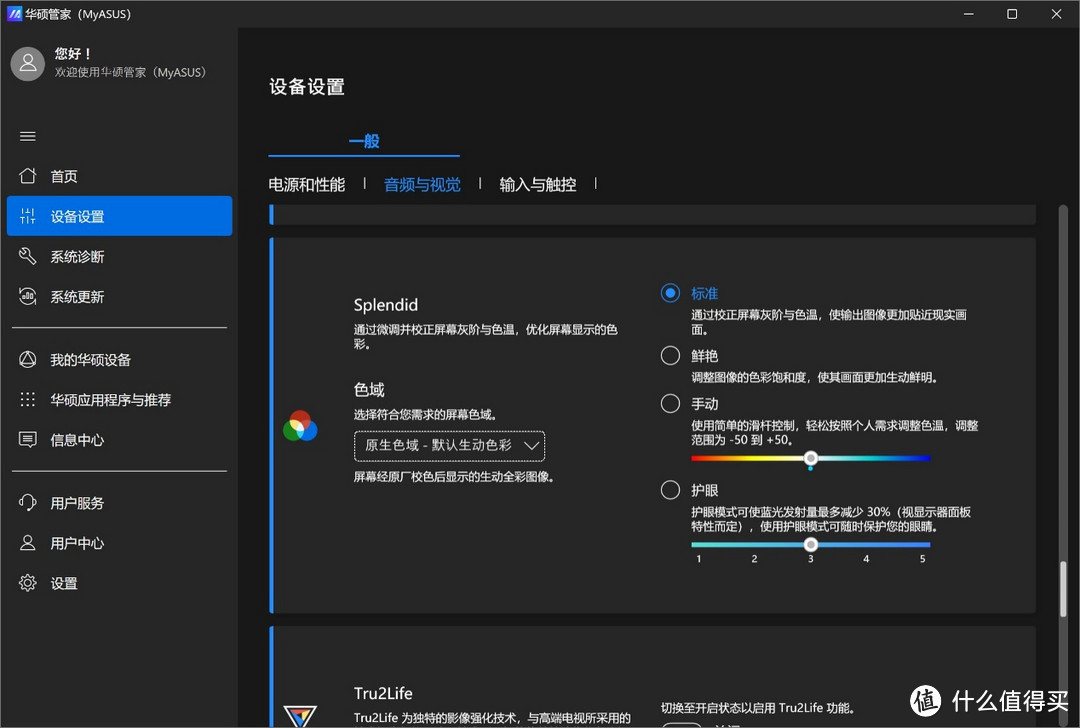1080x728 pixels.
Task: Click the manual color temperature slider handle
Action: tap(811, 458)
